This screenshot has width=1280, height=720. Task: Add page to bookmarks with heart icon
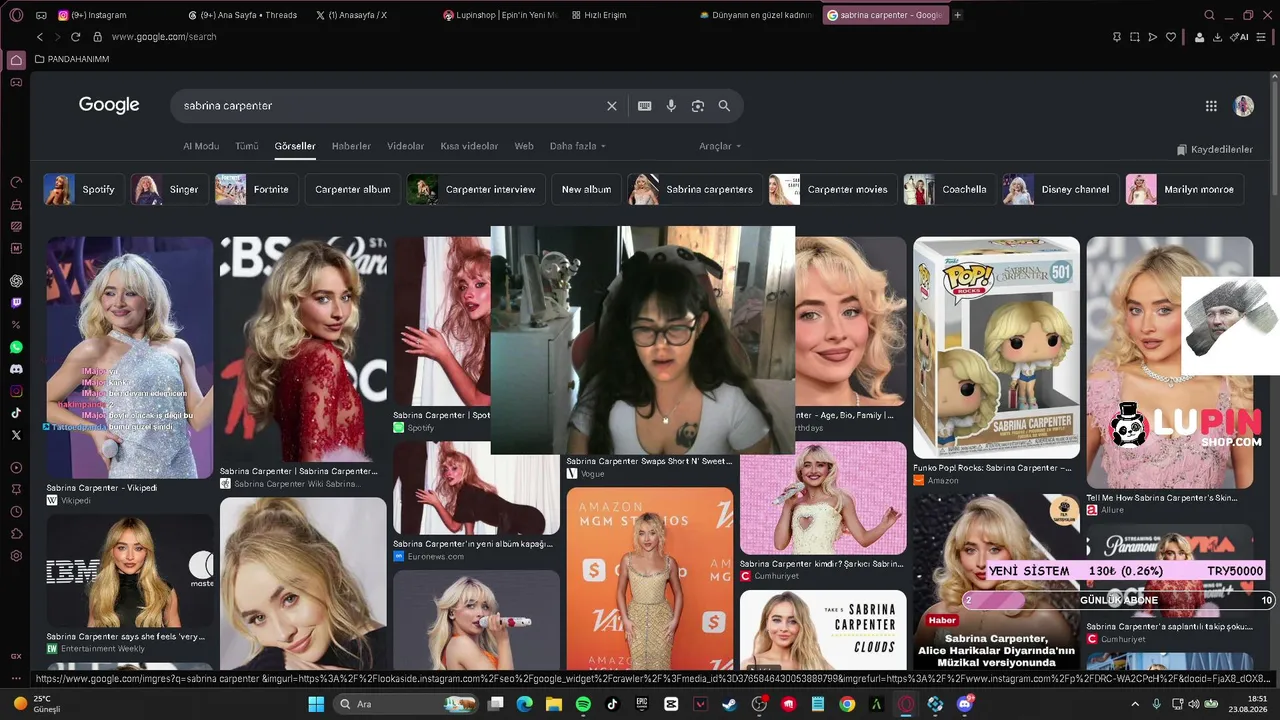click(1171, 37)
